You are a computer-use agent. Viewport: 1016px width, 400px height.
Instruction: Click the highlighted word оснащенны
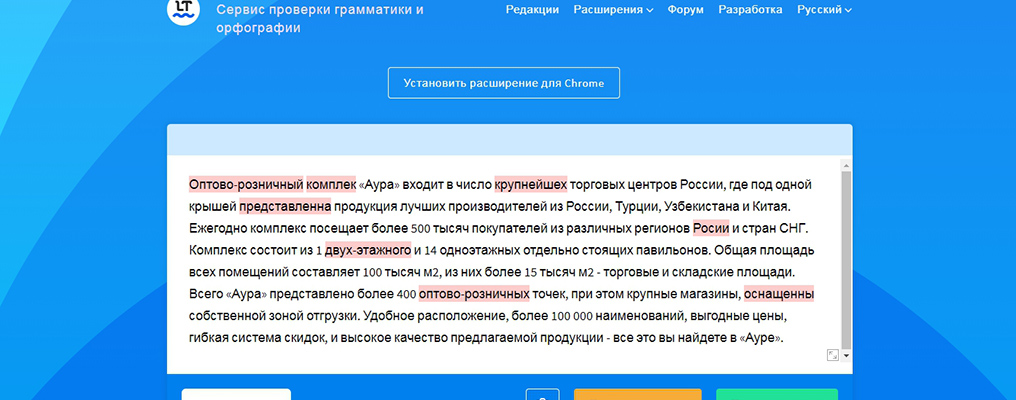click(779, 294)
